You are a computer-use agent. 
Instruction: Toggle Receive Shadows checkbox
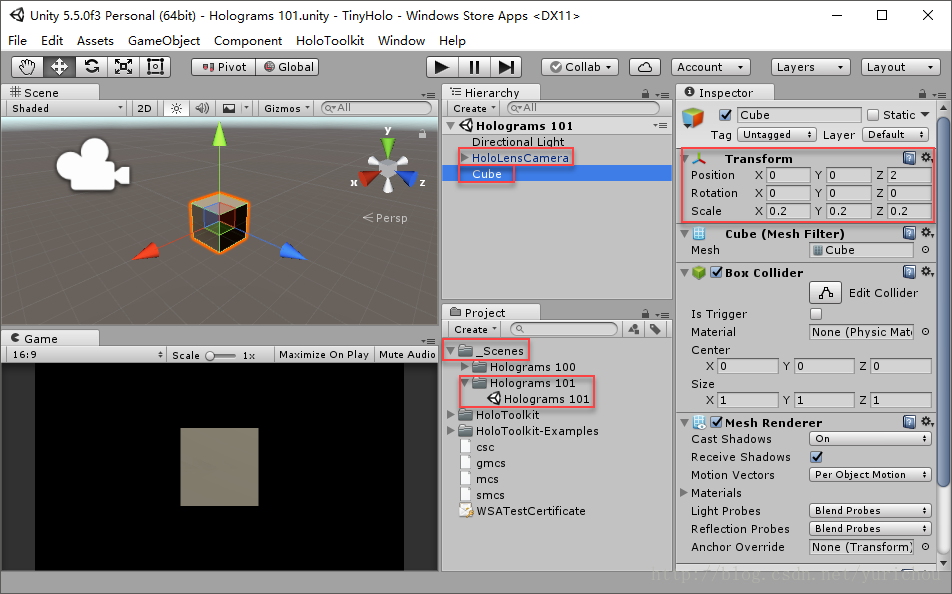tap(816, 457)
